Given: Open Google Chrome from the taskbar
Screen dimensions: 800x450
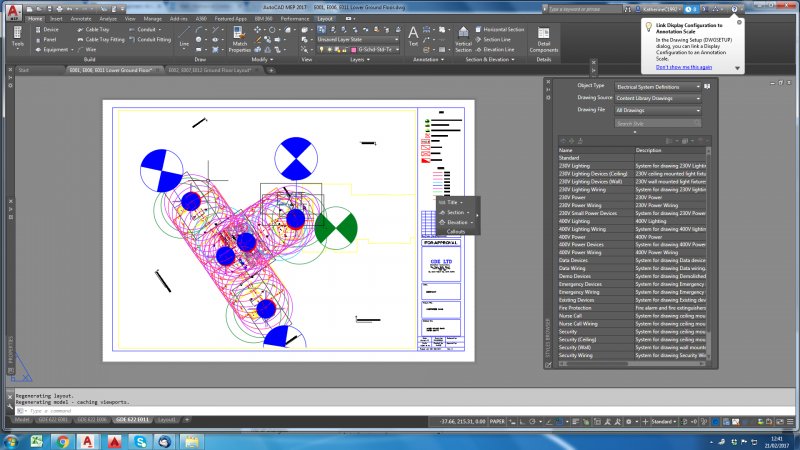Looking at the screenshot, I should point(62,440).
